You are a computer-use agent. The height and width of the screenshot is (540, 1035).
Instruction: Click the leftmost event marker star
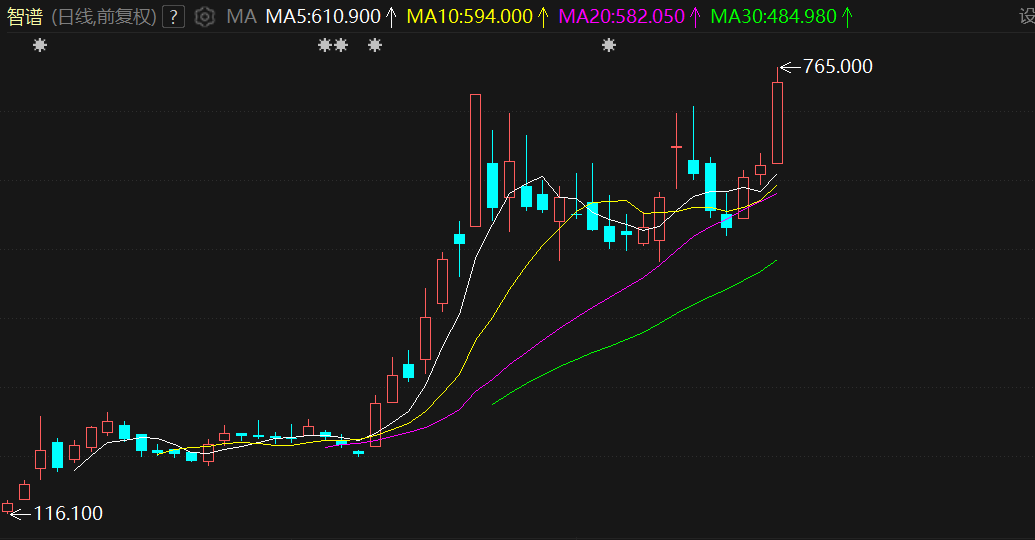[40, 45]
